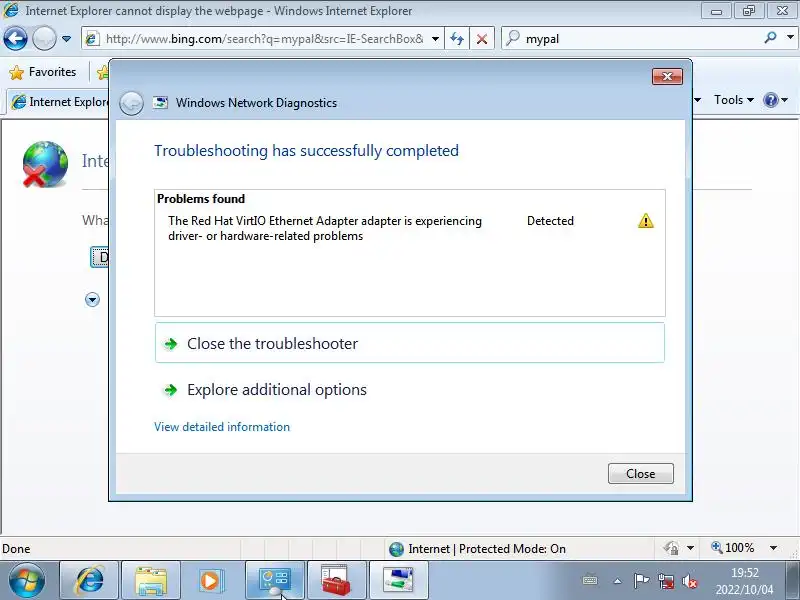The height and width of the screenshot is (600, 800).
Task: Click the Detected status text
Action: tap(550, 221)
